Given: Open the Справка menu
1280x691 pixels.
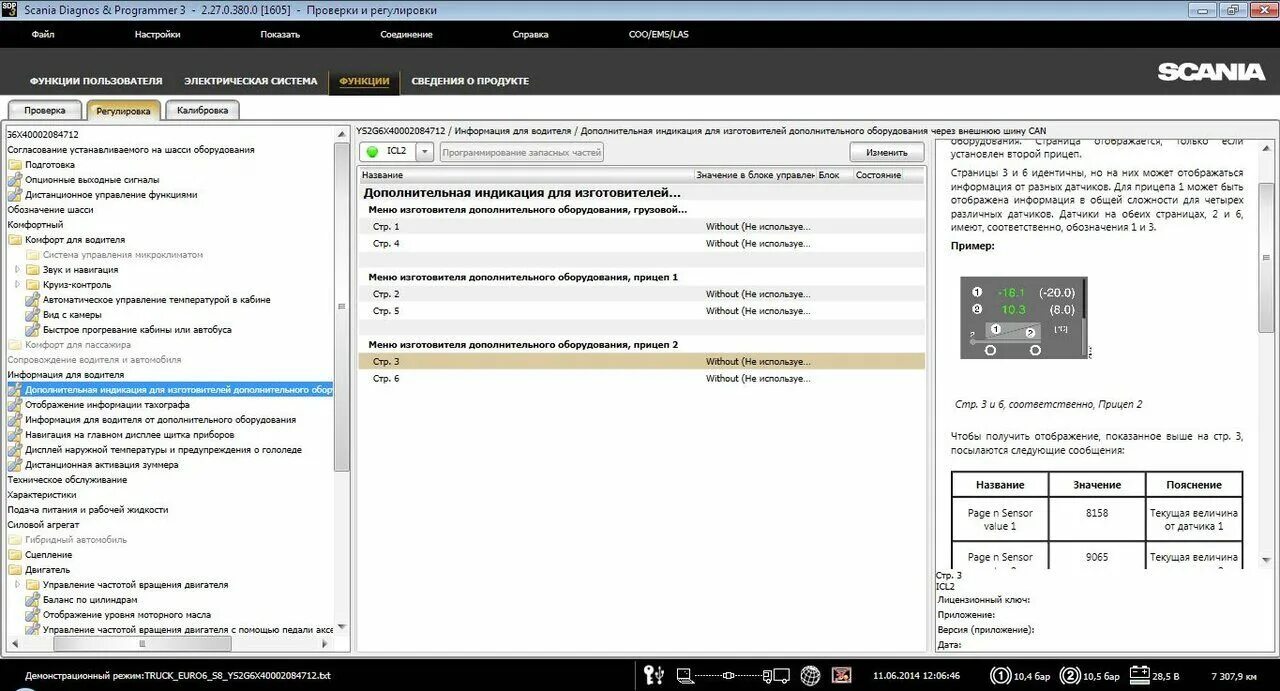Looking at the screenshot, I should (x=530, y=34).
